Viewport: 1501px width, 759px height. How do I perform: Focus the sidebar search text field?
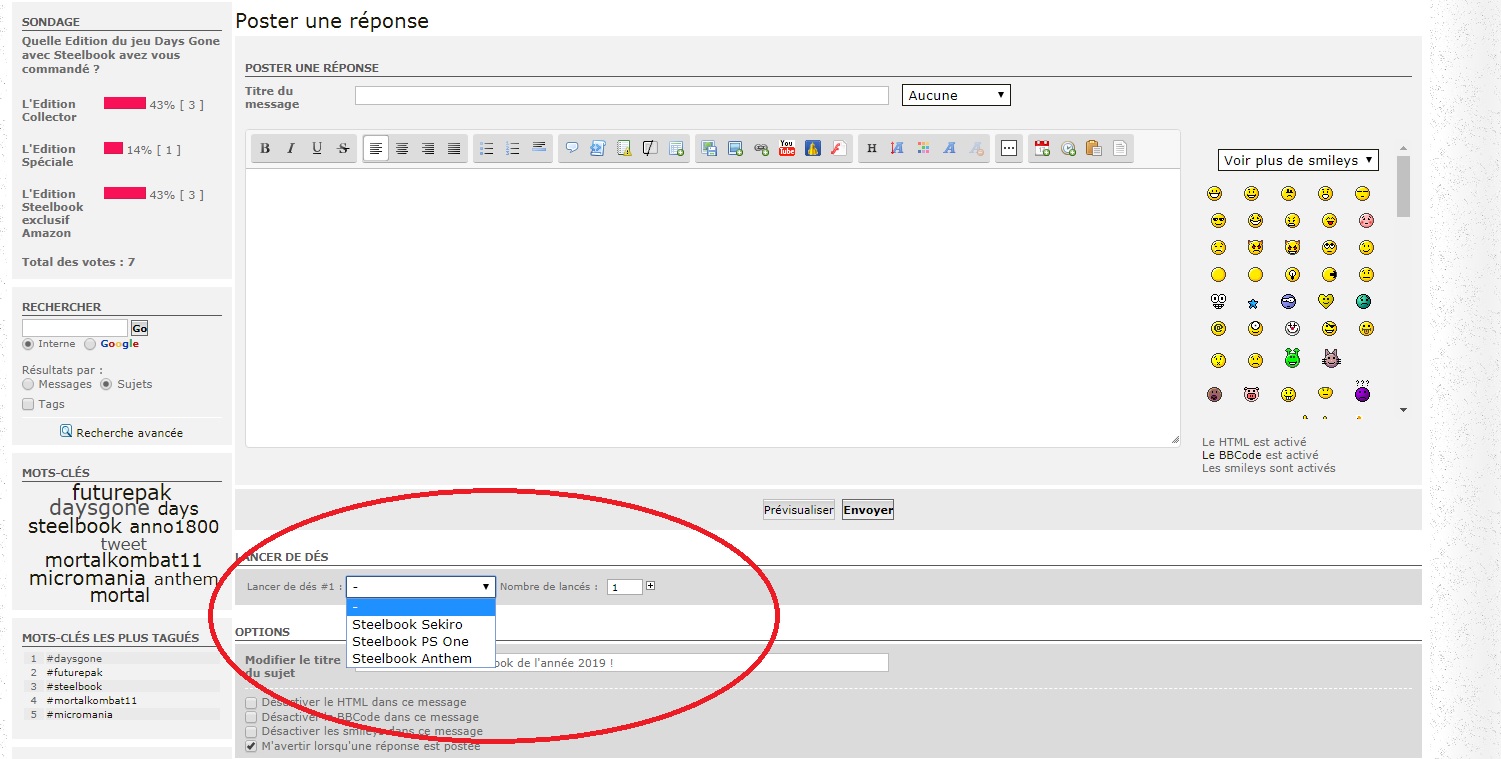pos(75,328)
